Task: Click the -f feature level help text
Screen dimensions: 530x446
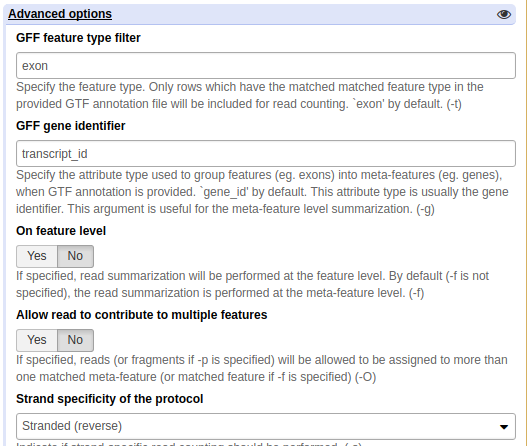Action: click(x=252, y=284)
